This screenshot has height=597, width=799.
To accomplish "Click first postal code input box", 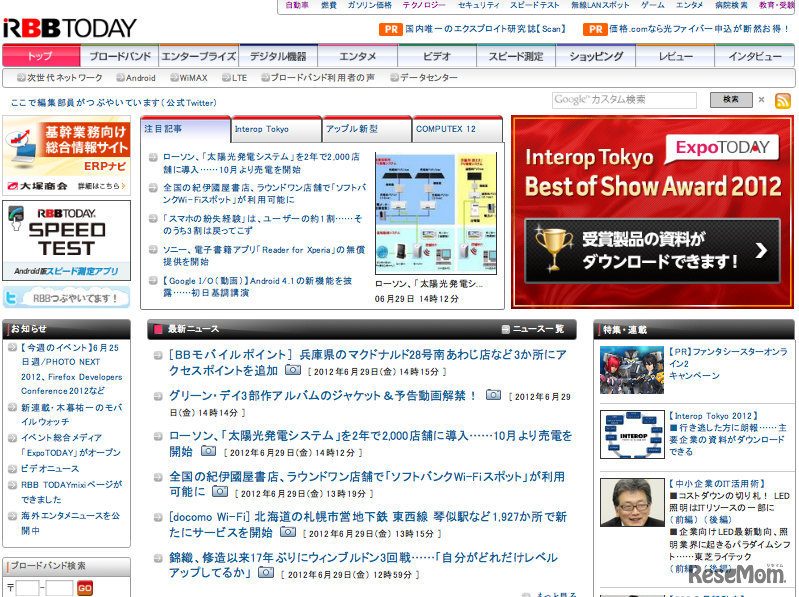I will 28,588.
